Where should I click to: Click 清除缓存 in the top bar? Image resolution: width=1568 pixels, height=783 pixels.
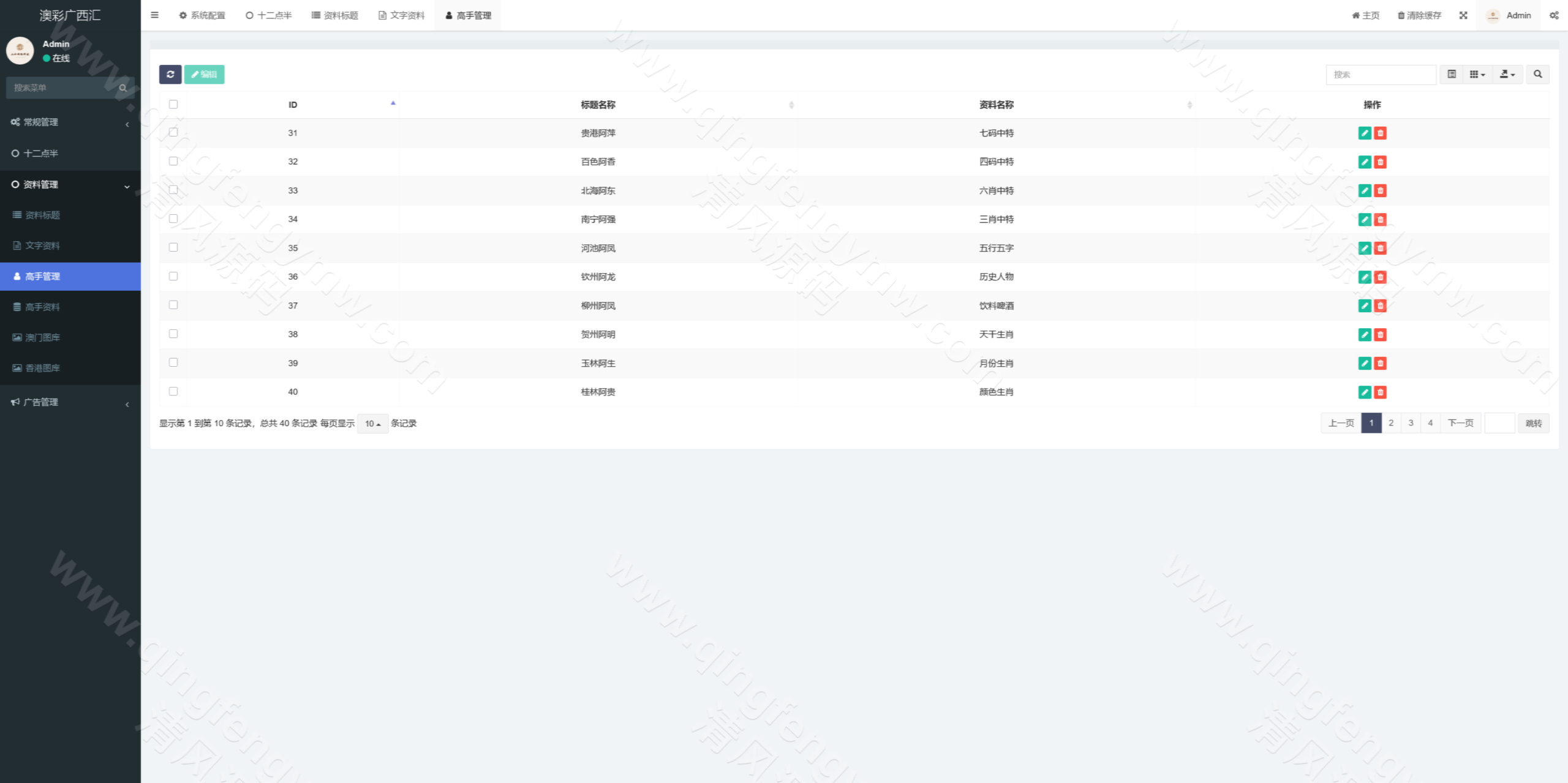coord(1419,15)
